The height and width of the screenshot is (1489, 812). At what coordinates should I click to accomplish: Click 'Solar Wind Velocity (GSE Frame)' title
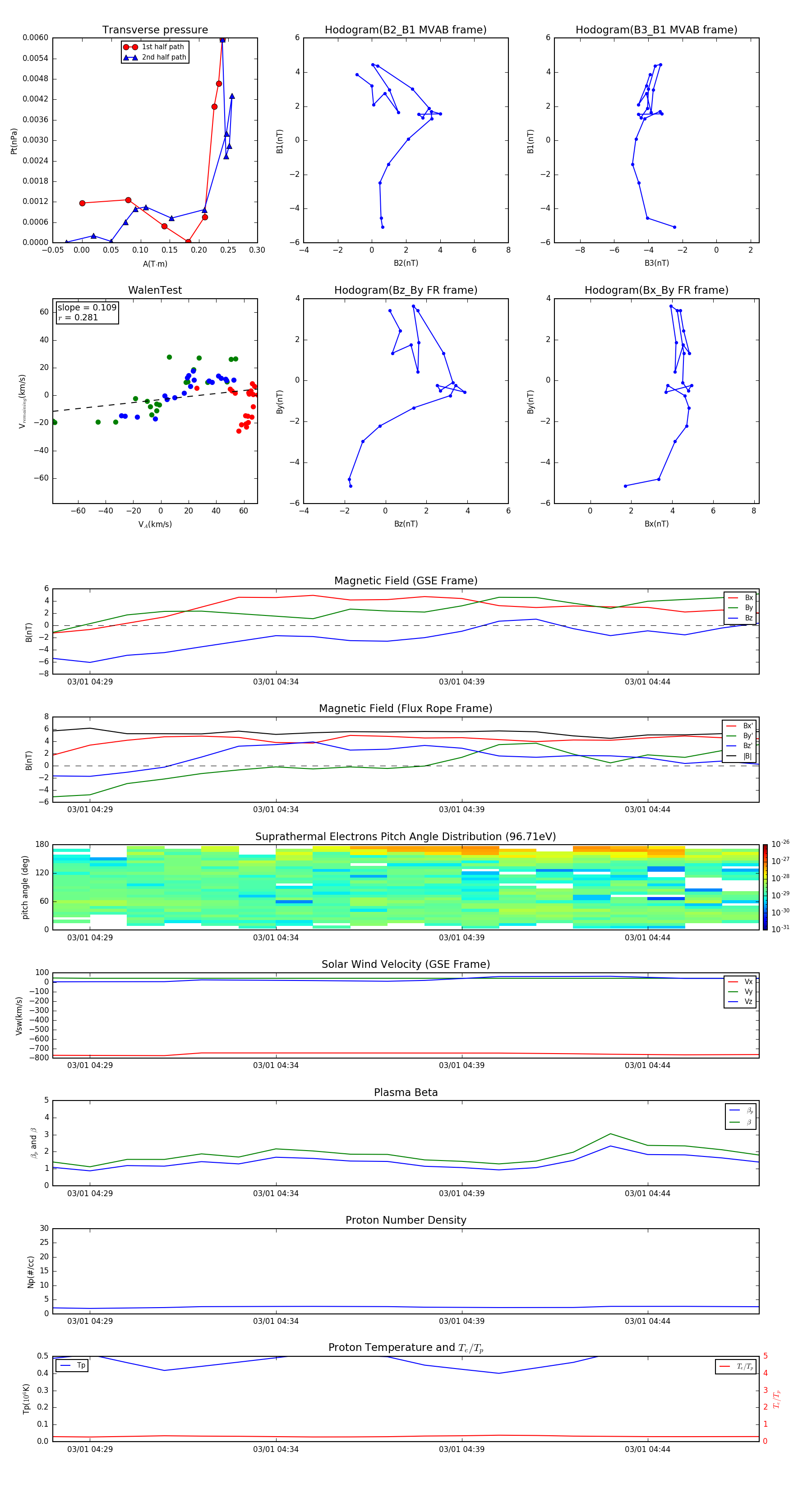406,964
